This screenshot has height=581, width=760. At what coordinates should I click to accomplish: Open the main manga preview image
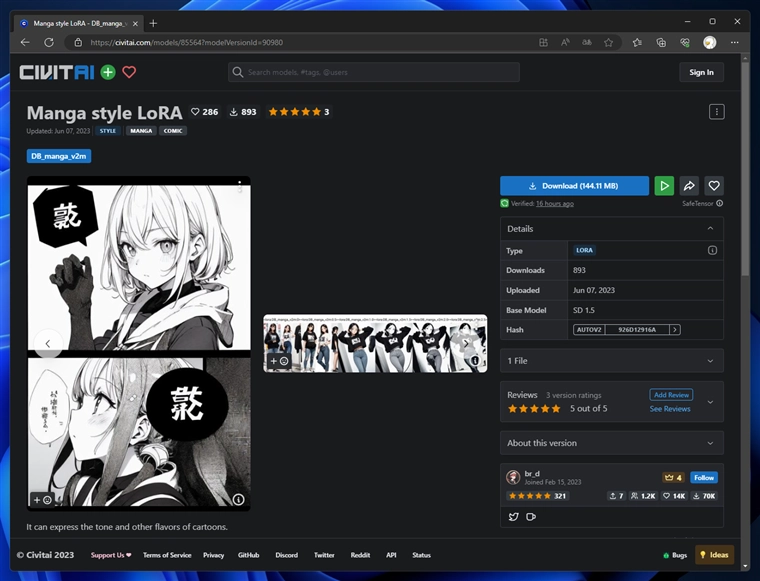[x=139, y=344]
